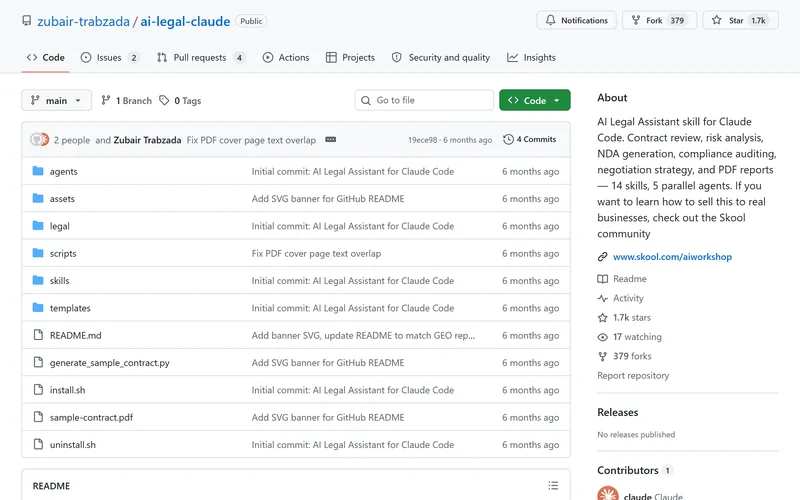The image size is (800, 500).
Task: Click the install.sh file icon
Action: click(38, 389)
